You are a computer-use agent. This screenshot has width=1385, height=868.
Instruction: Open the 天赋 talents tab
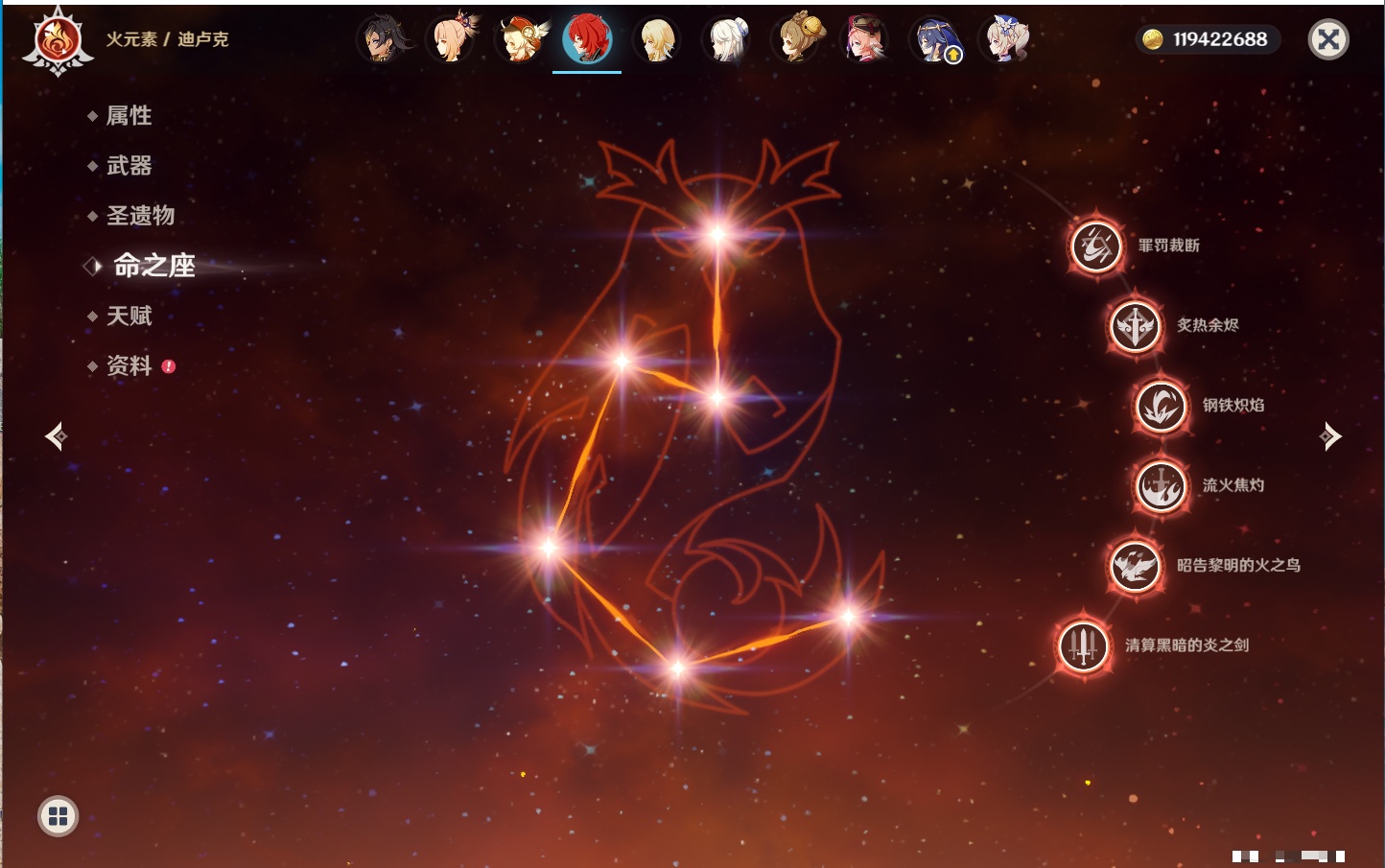pos(129,316)
